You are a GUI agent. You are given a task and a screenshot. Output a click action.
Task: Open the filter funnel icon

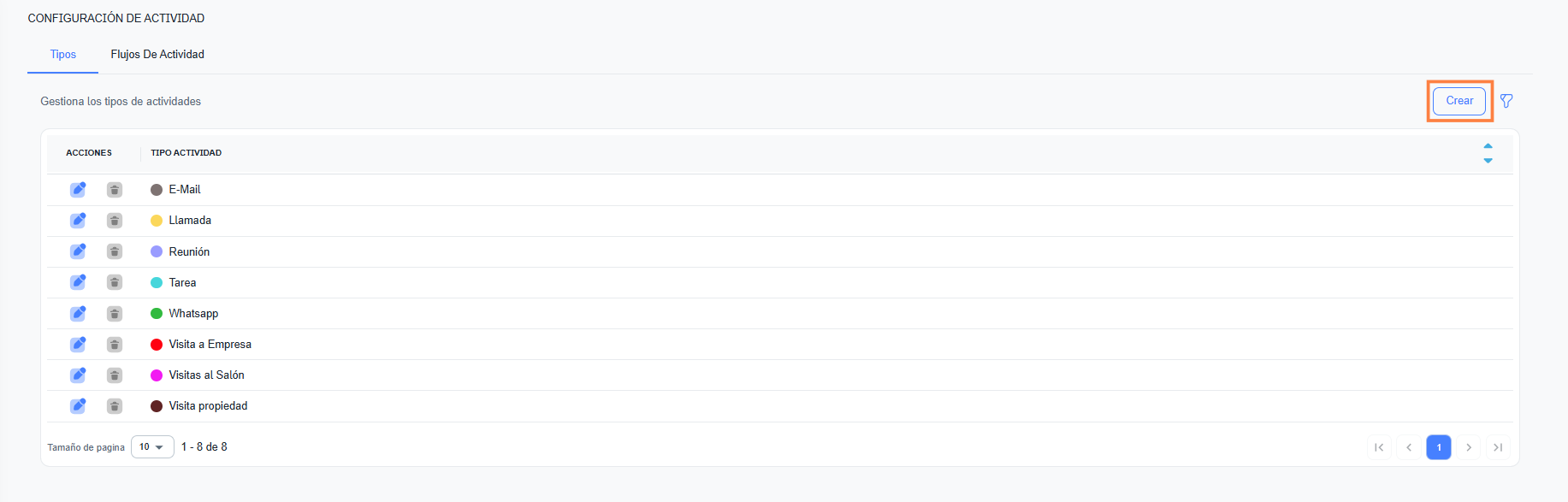click(1506, 101)
